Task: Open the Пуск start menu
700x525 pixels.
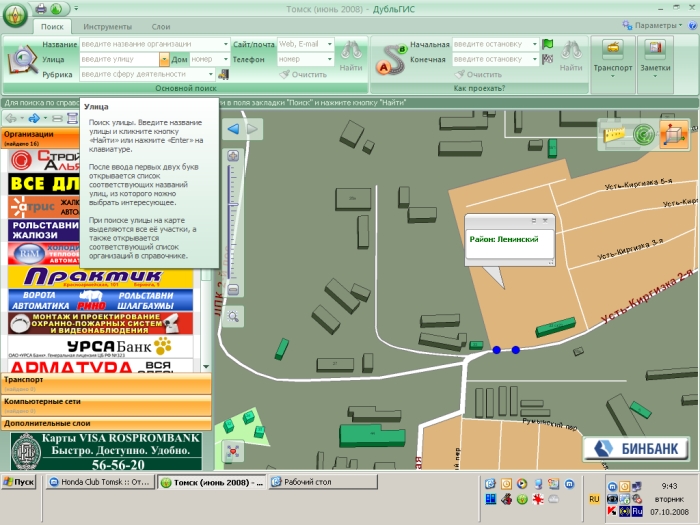Action: click(18, 482)
